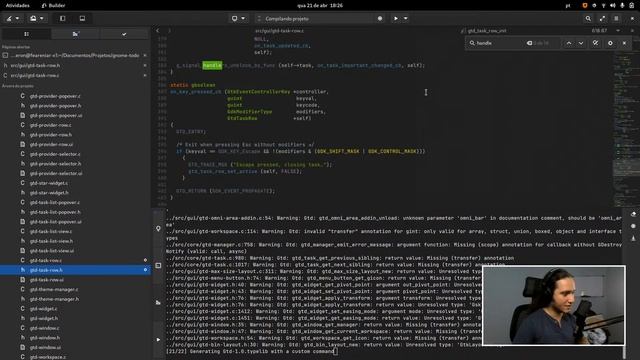The image size is (640, 360).
Task: Open the Builder app menu in top bar
Action: click(53, 5)
